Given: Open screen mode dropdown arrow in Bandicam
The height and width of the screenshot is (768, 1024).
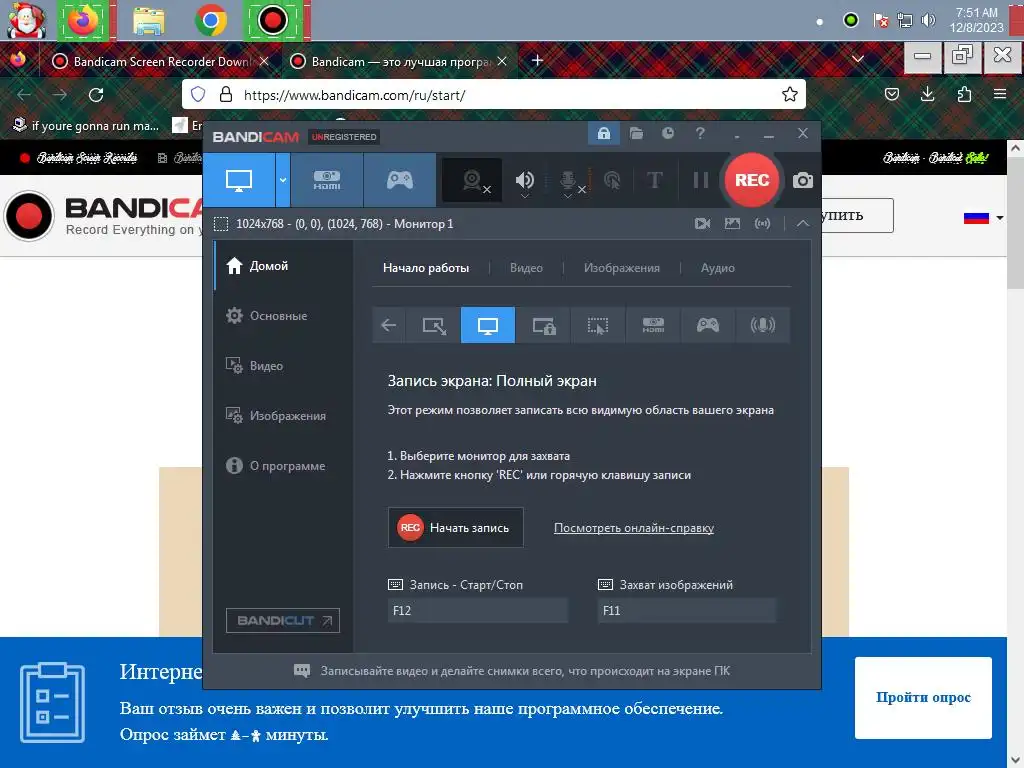Looking at the screenshot, I should click(283, 180).
